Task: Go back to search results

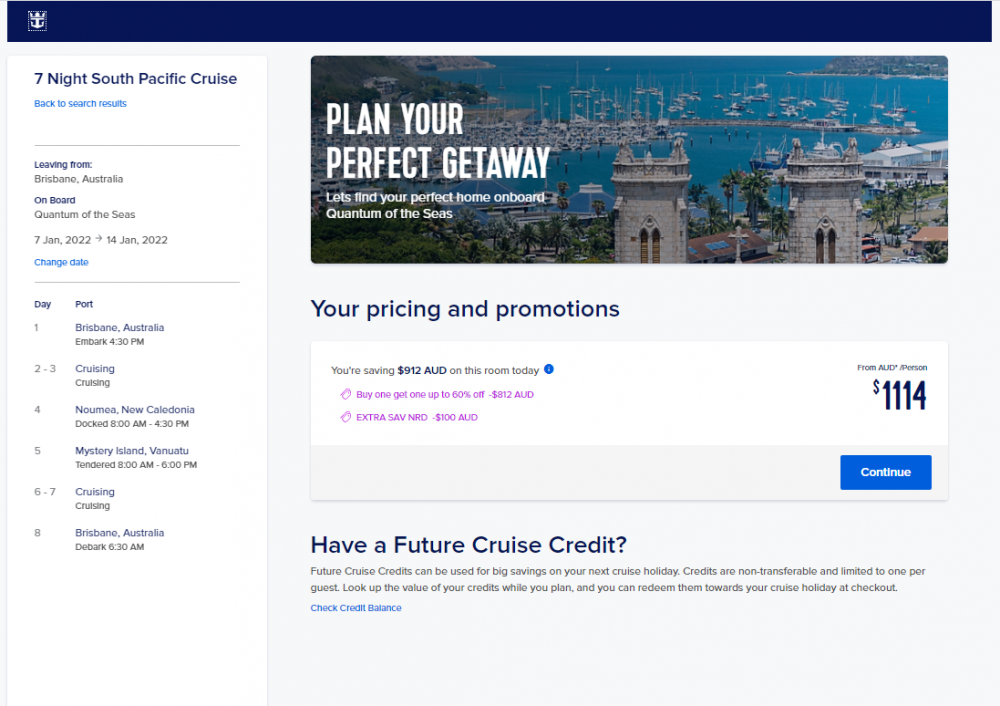Action: coord(80,103)
